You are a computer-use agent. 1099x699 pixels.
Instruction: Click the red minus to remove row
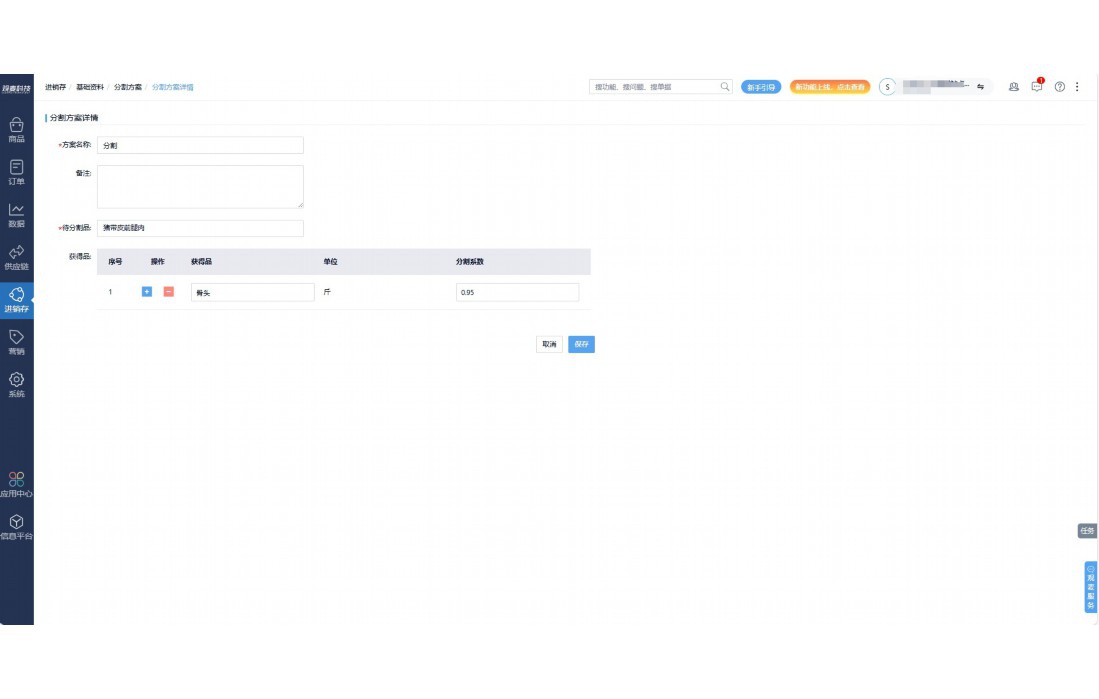click(x=168, y=292)
